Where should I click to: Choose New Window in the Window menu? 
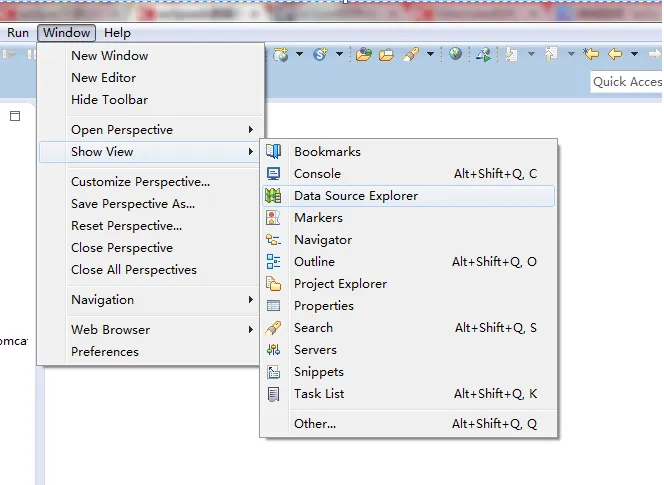pyautogui.click(x=150, y=55)
